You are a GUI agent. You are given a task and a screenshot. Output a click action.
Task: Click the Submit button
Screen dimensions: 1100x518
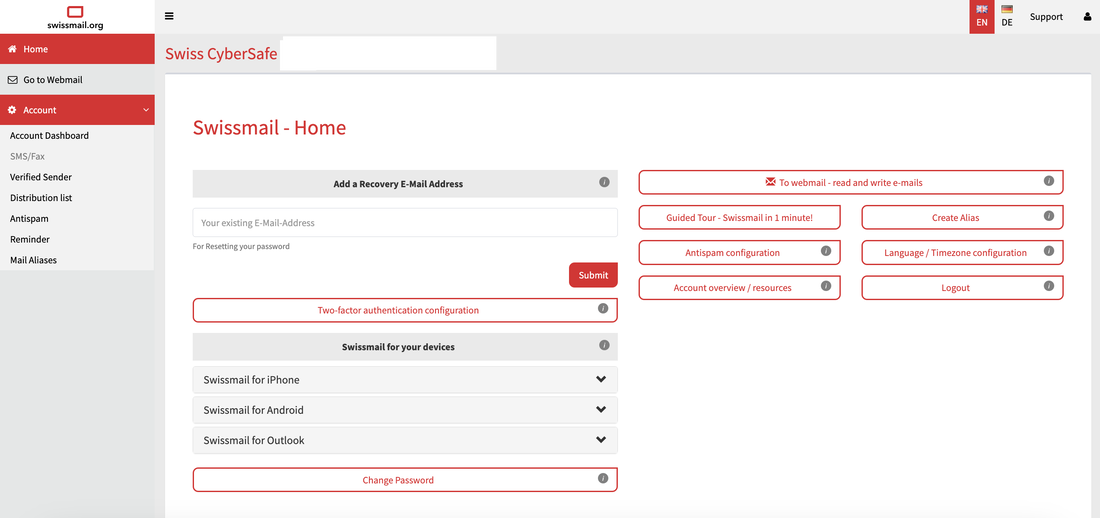click(x=593, y=275)
